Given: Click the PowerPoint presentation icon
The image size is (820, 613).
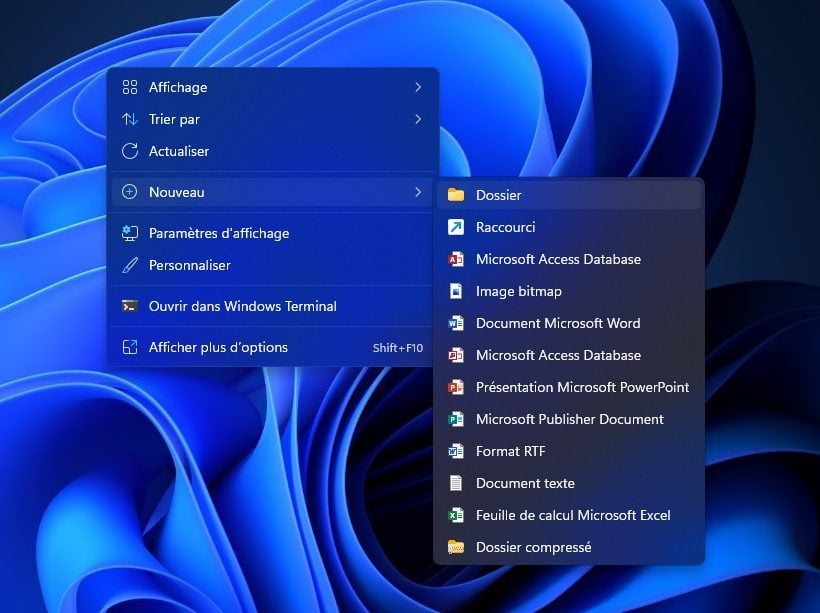Looking at the screenshot, I should coord(456,387).
